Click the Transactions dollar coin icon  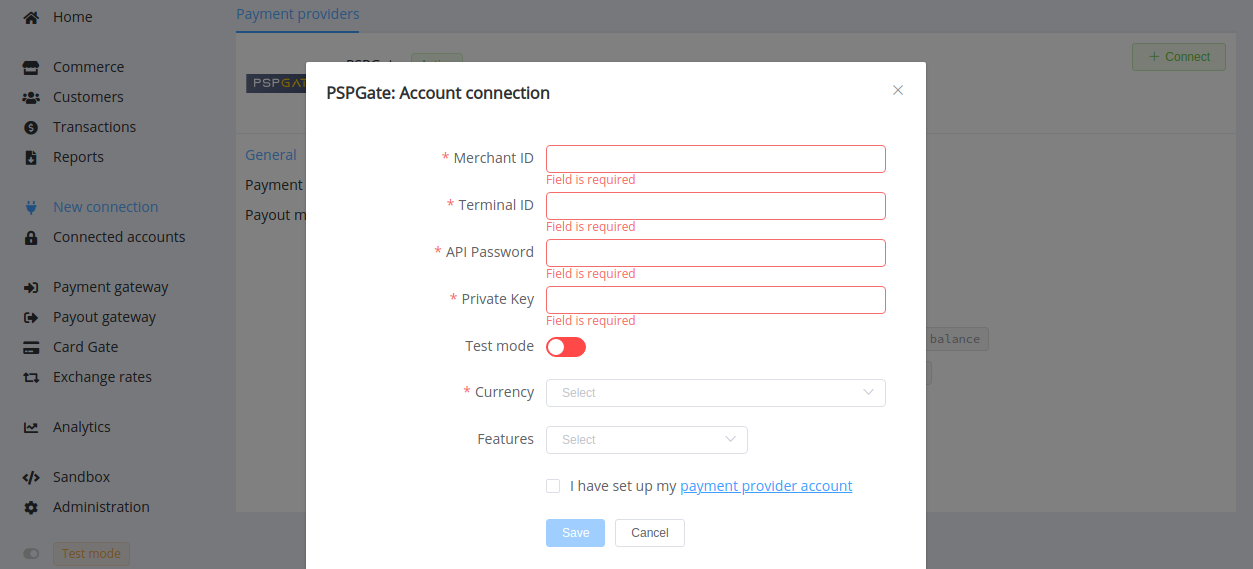[31, 127]
